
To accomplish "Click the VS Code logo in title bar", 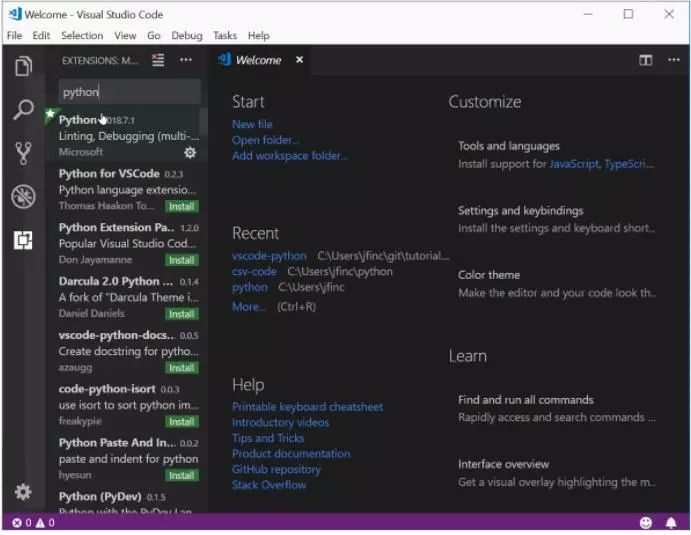I will (15, 14).
